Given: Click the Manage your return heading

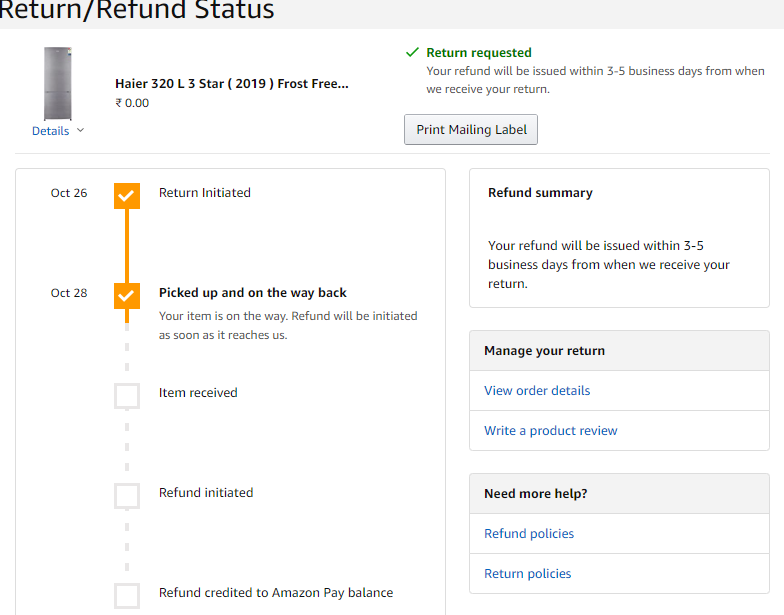Looking at the screenshot, I should (x=544, y=350).
